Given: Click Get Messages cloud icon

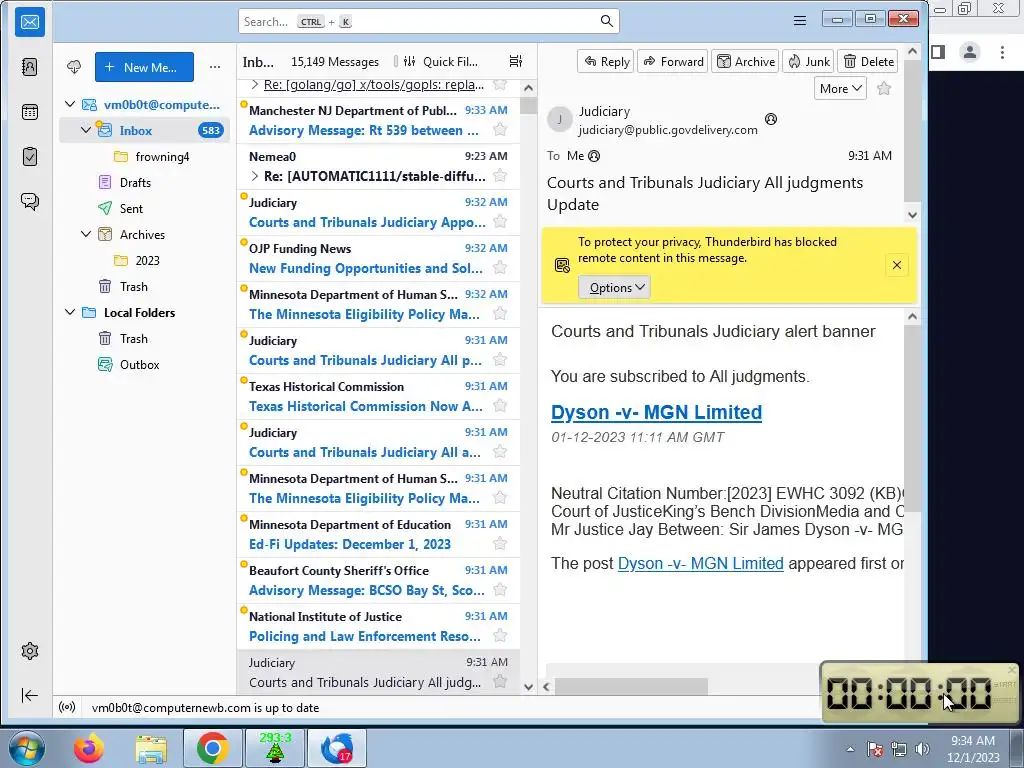Looking at the screenshot, I should click(74, 67).
